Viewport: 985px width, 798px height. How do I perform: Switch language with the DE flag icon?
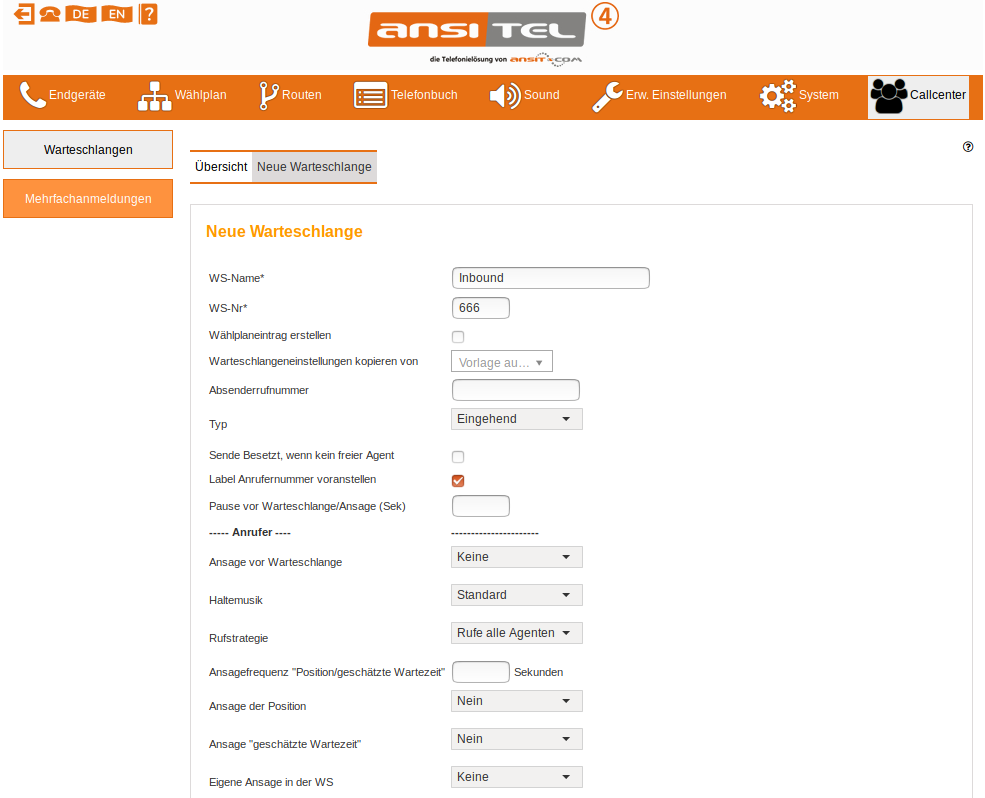[x=82, y=14]
